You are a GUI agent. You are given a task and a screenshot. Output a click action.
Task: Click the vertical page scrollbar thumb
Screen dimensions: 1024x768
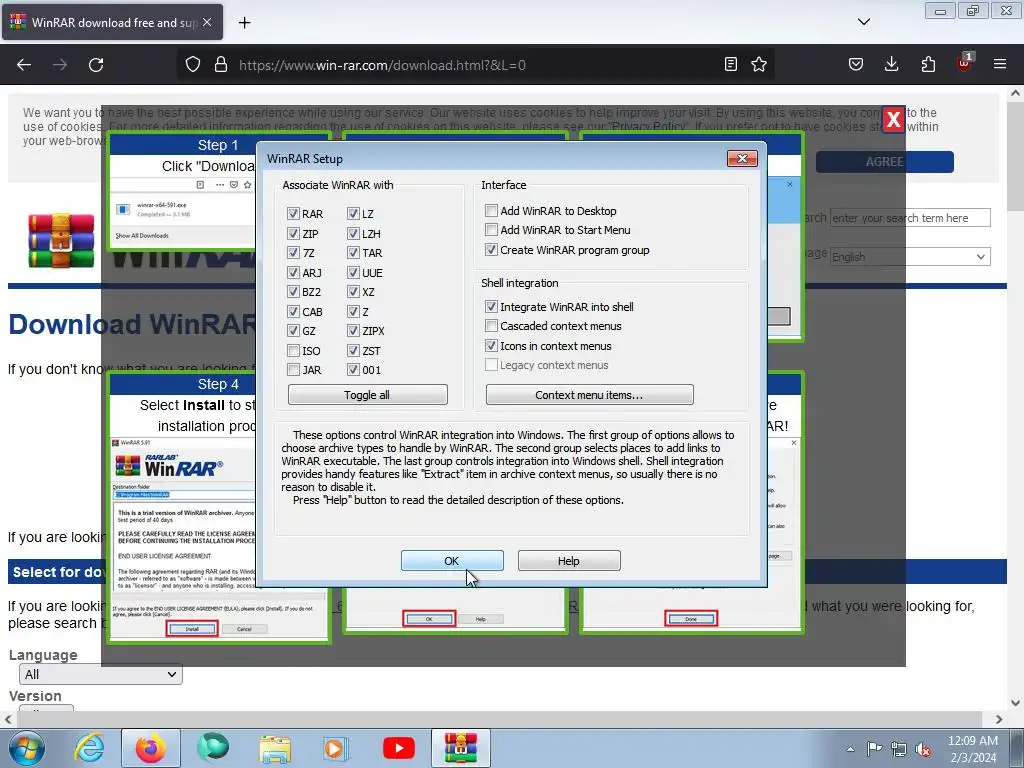(x=1015, y=155)
